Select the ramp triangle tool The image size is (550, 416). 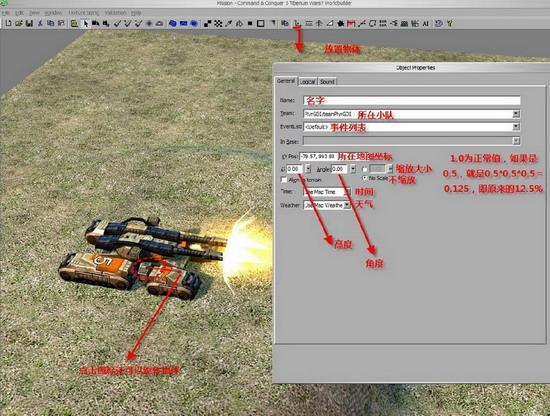point(330,24)
